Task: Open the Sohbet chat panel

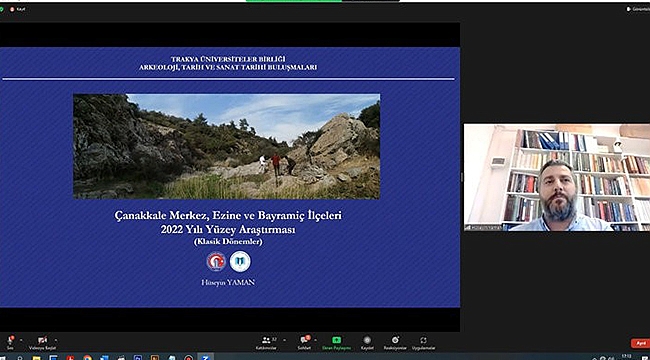Action: pyautogui.click(x=304, y=343)
